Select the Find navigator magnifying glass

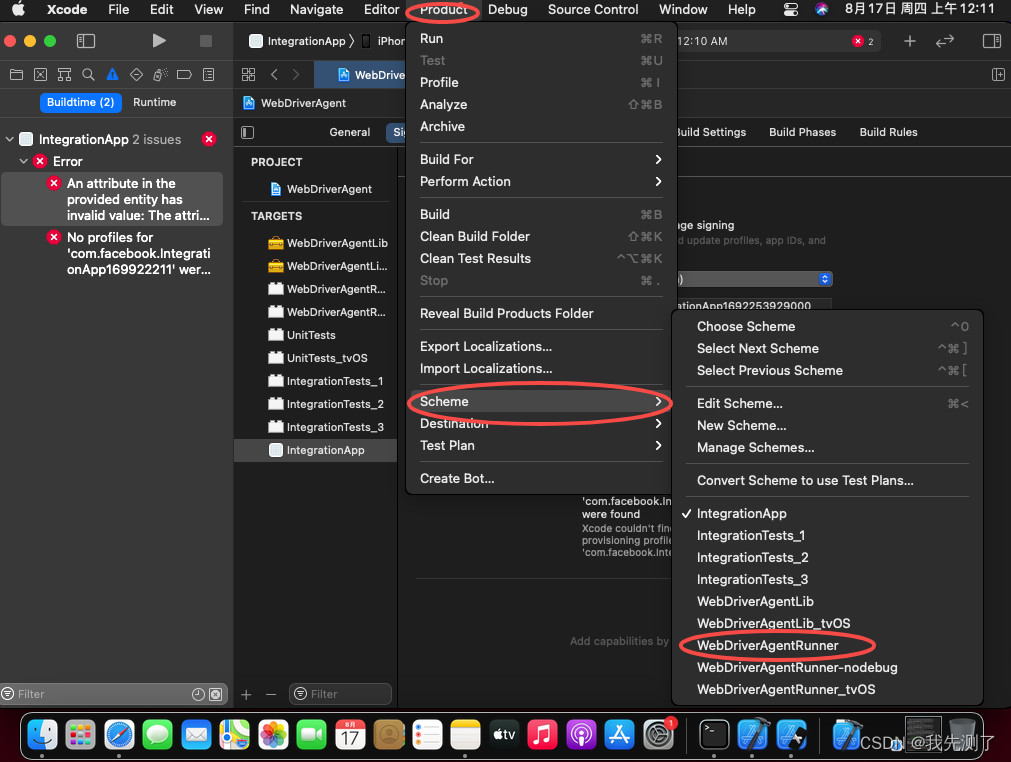[x=87, y=74]
